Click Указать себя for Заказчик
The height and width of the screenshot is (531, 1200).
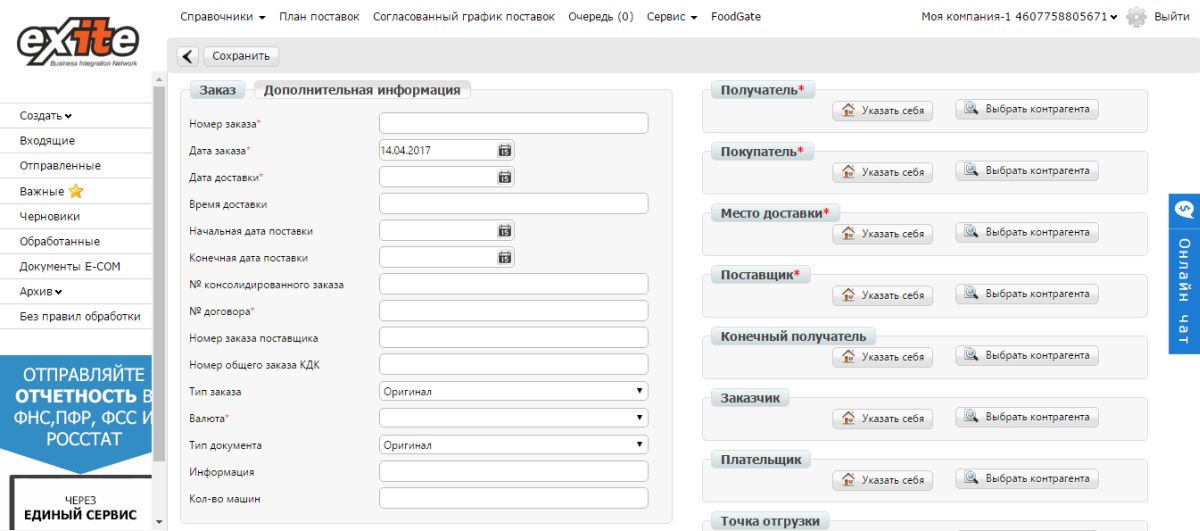882,419
